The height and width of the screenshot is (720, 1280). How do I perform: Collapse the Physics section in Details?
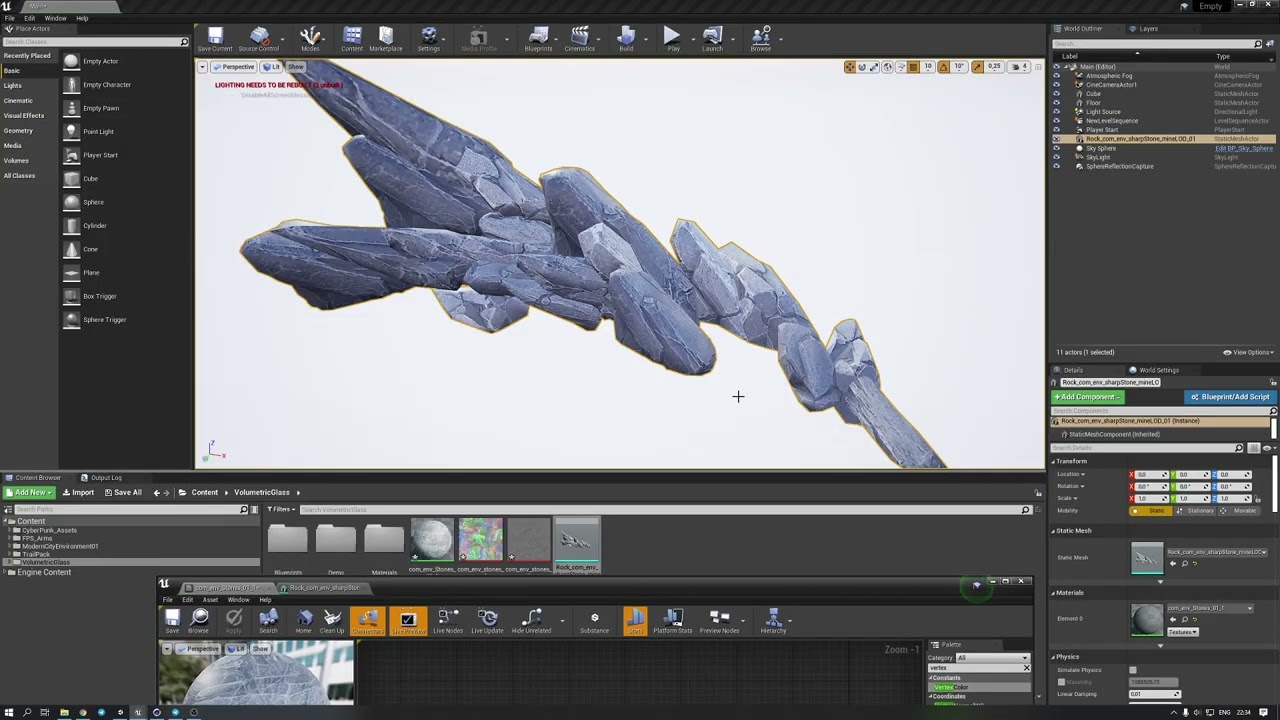[x=1053, y=657]
